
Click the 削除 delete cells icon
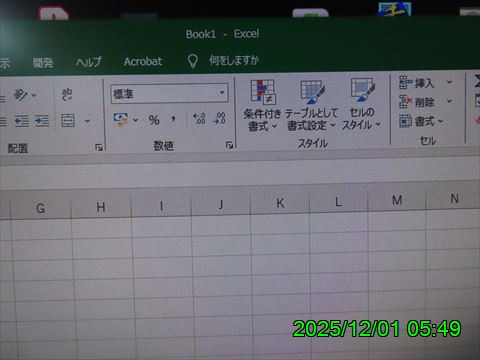tap(406, 102)
